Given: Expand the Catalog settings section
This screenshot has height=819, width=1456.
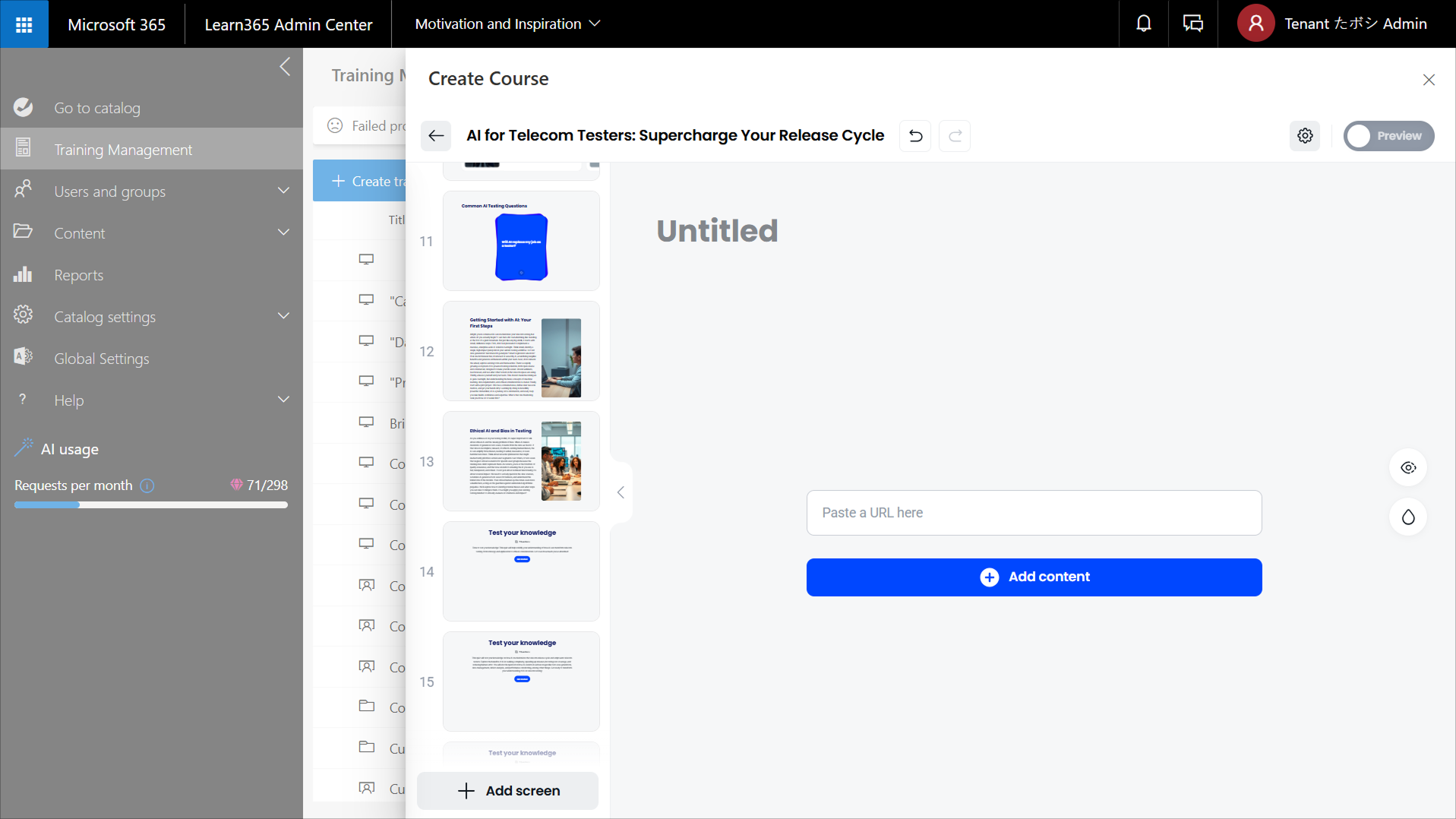Looking at the screenshot, I should pyautogui.click(x=283, y=316).
